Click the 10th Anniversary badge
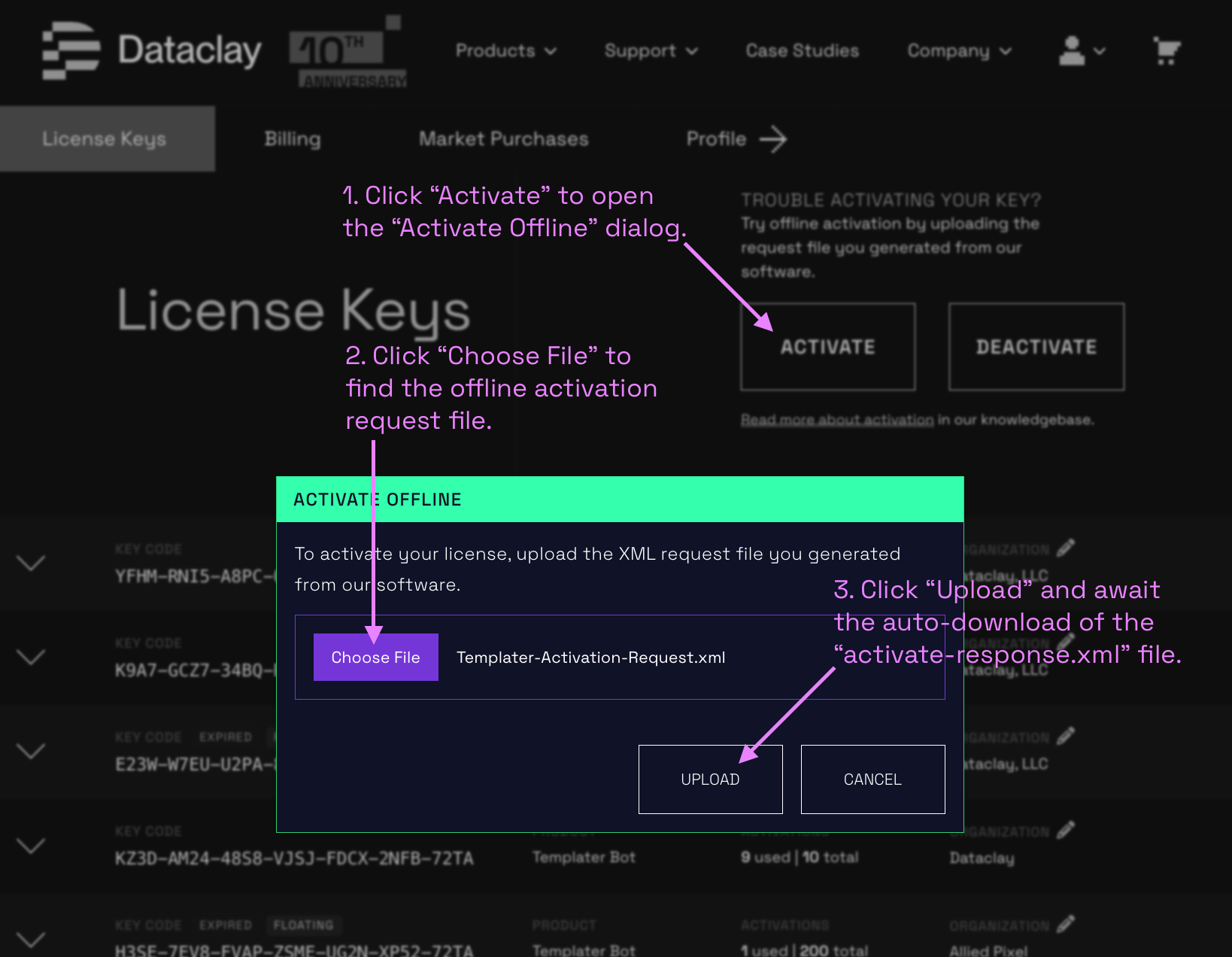Viewport: 1232px width, 957px height. (x=347, y=51)
